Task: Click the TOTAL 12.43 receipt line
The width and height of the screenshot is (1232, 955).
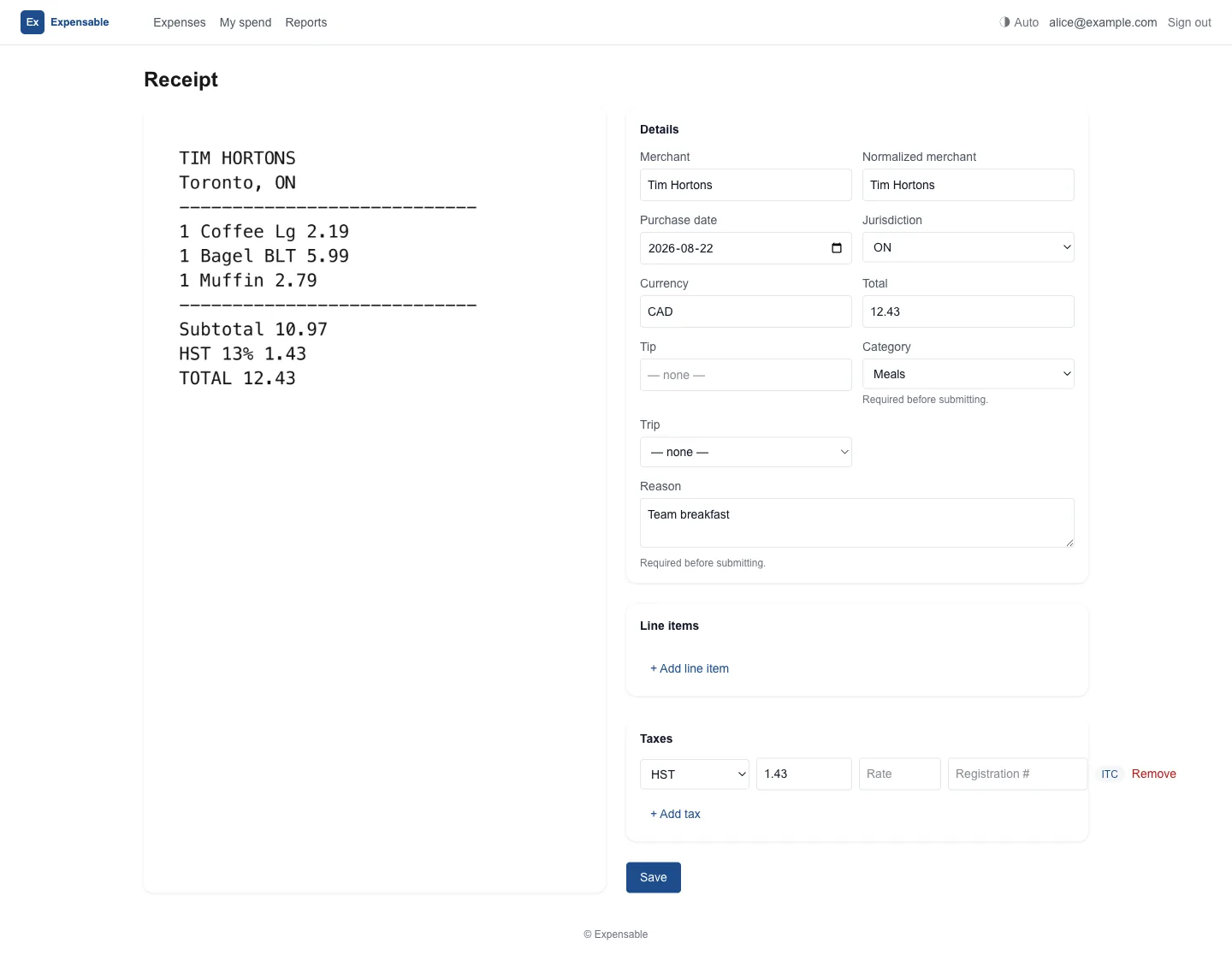Action: (x=237, y=378)
